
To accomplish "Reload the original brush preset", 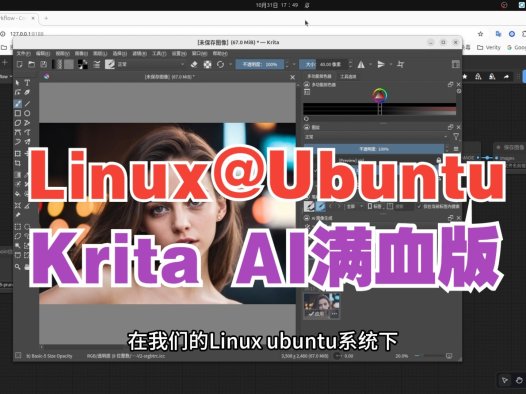I will click(x=220, y=64).
